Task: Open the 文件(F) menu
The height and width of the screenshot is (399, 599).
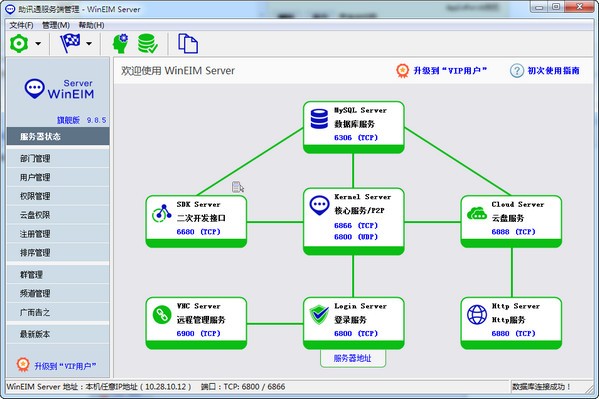Action: pos(21,25)
